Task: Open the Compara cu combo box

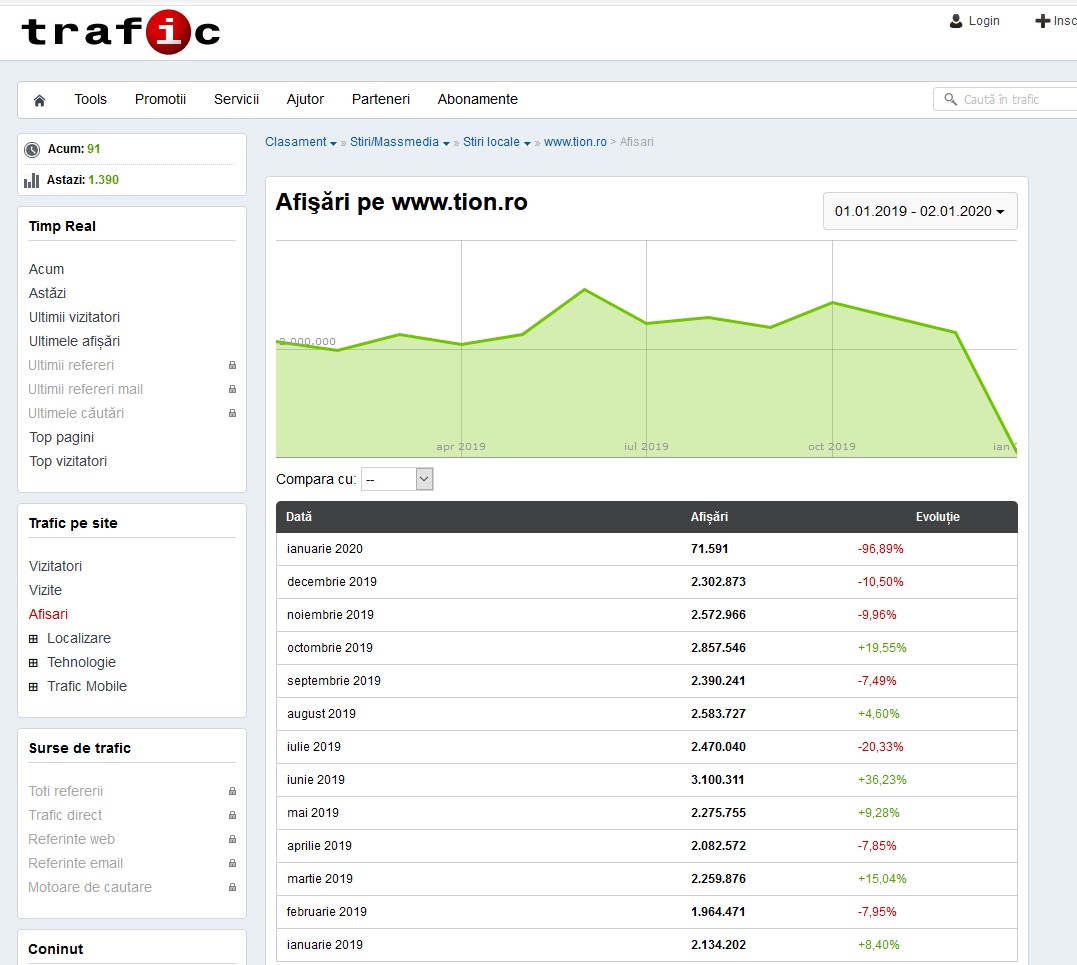Action: tap(397, 480)
